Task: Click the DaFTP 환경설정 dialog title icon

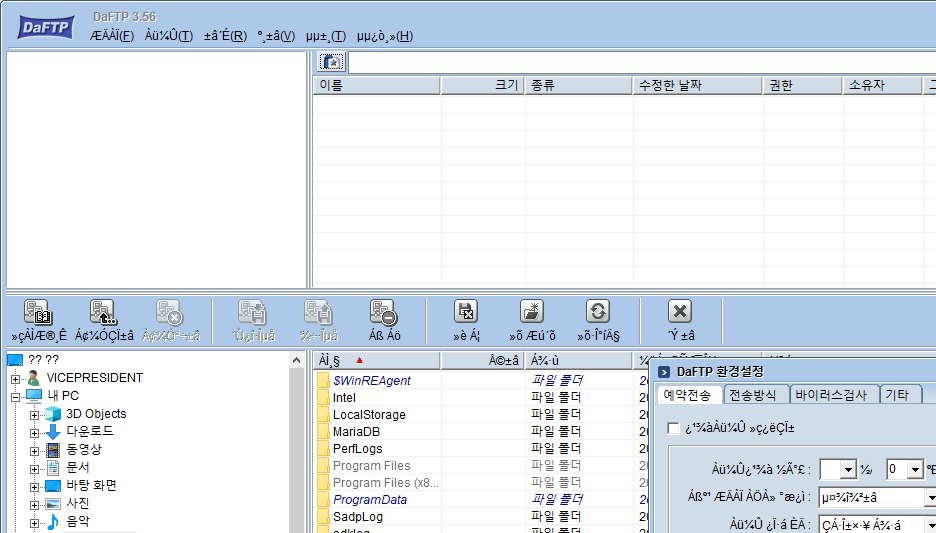Action: (x=664, y=372)
